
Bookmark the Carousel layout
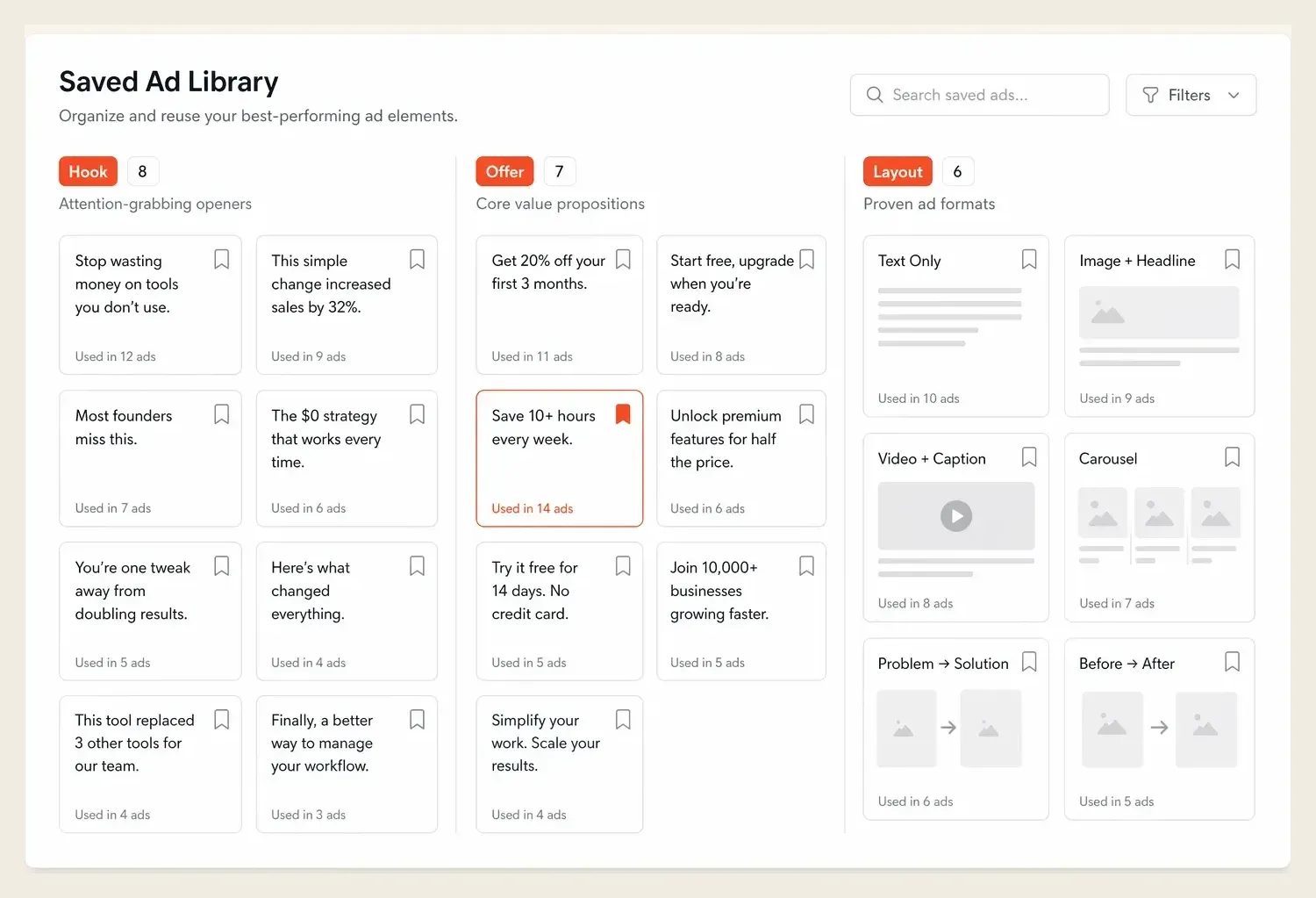(1233, 457)
